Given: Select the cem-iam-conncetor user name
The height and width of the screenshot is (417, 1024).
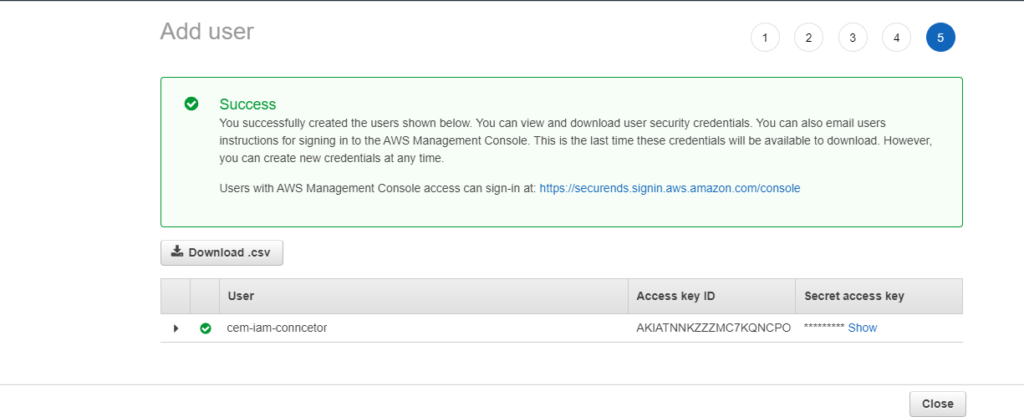Looking at the screenshot, I should [277, 328].
